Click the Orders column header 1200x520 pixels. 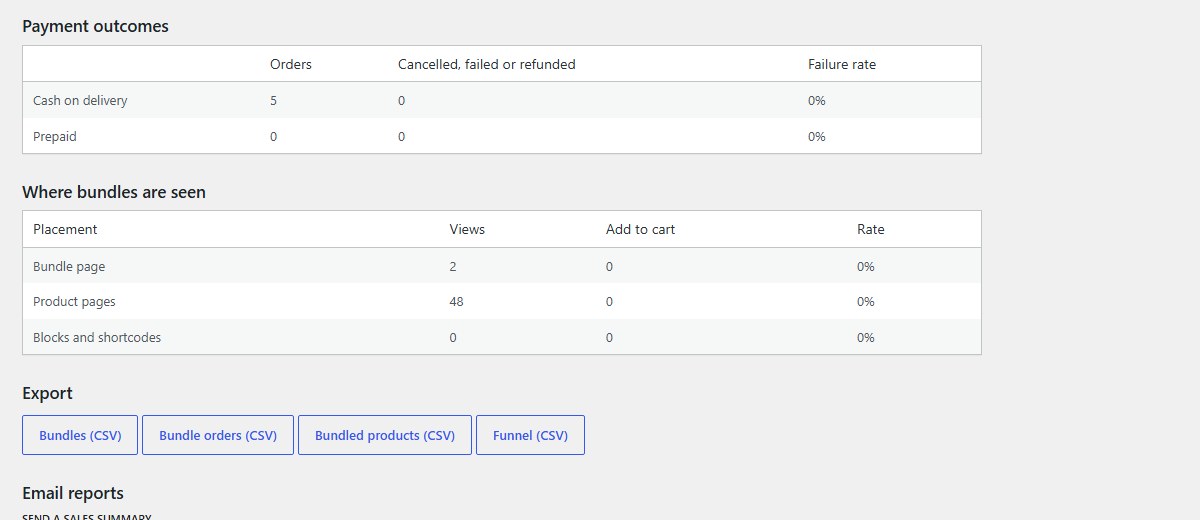(x=291, y=64)
